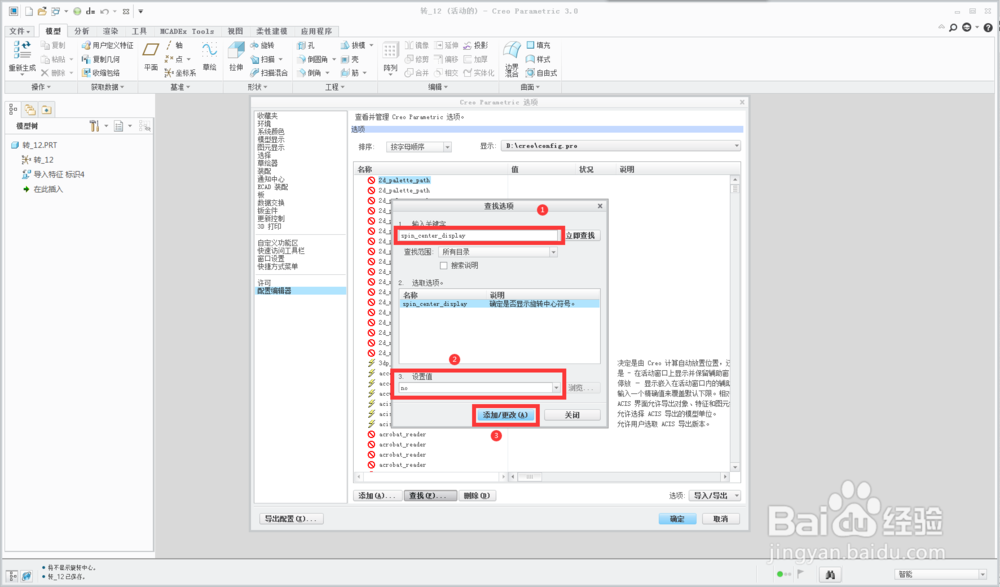Select 系统颜色 in options sidebar
Screen dimensions: 1000x587
pyautogui.click(x=271, y=131)
